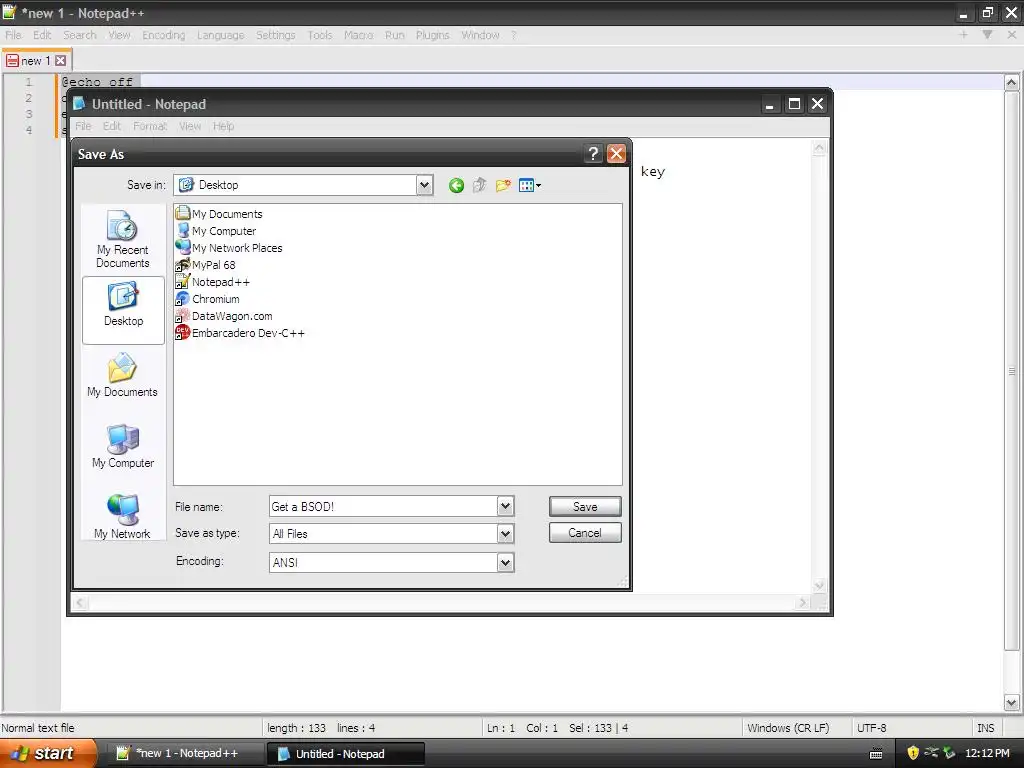Click line number 1 in Notepad++ margin
This screenshot has width=1024, height=768.
click(29, 82)
